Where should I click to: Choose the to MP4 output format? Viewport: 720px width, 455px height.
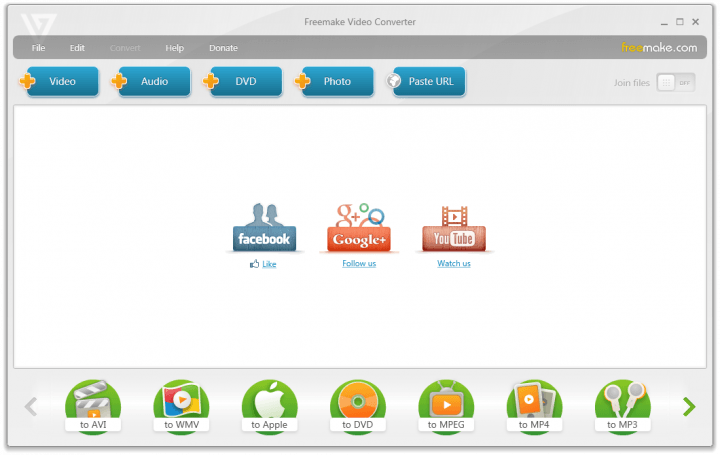534,406
